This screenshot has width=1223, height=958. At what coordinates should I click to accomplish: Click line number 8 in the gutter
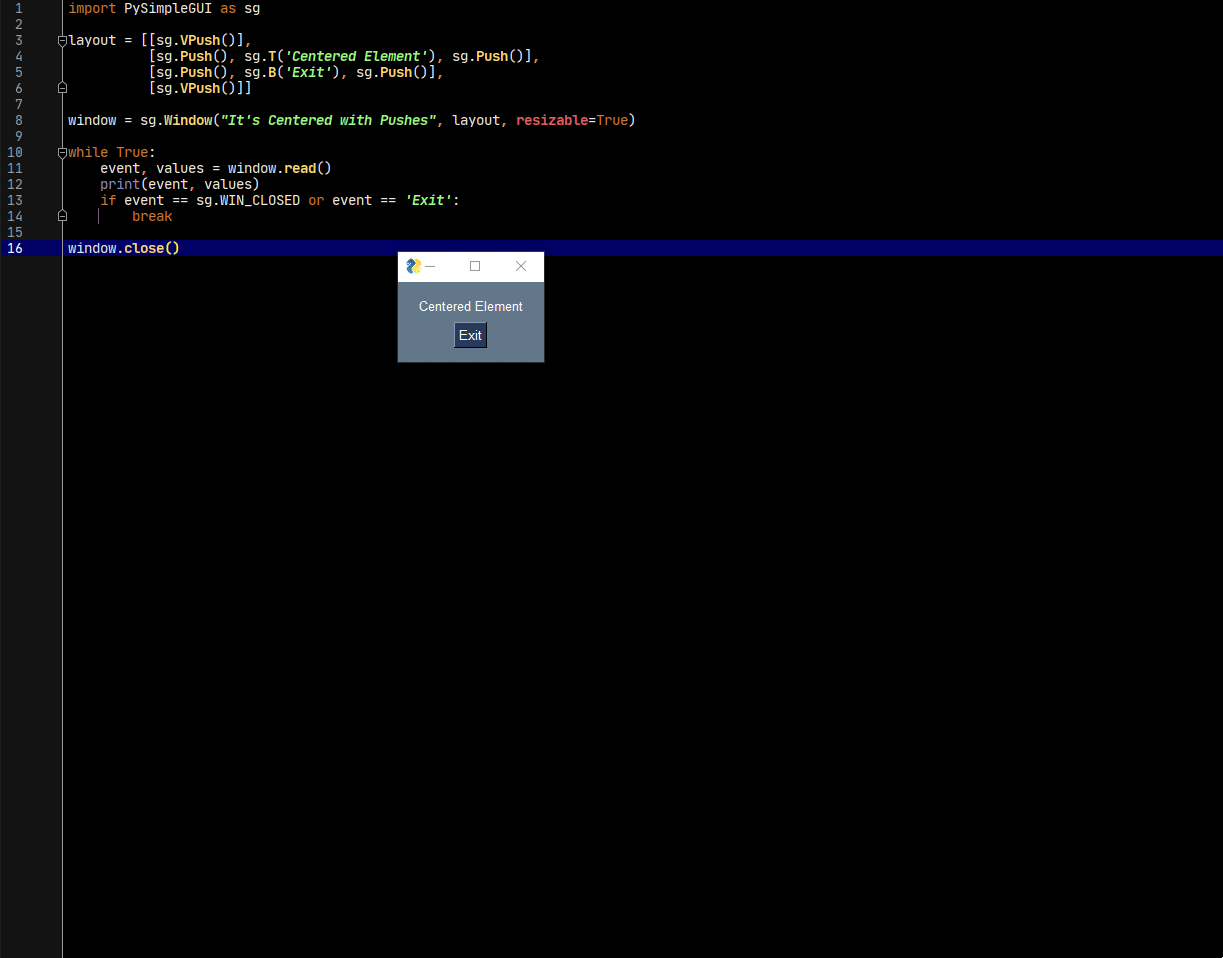18,120
